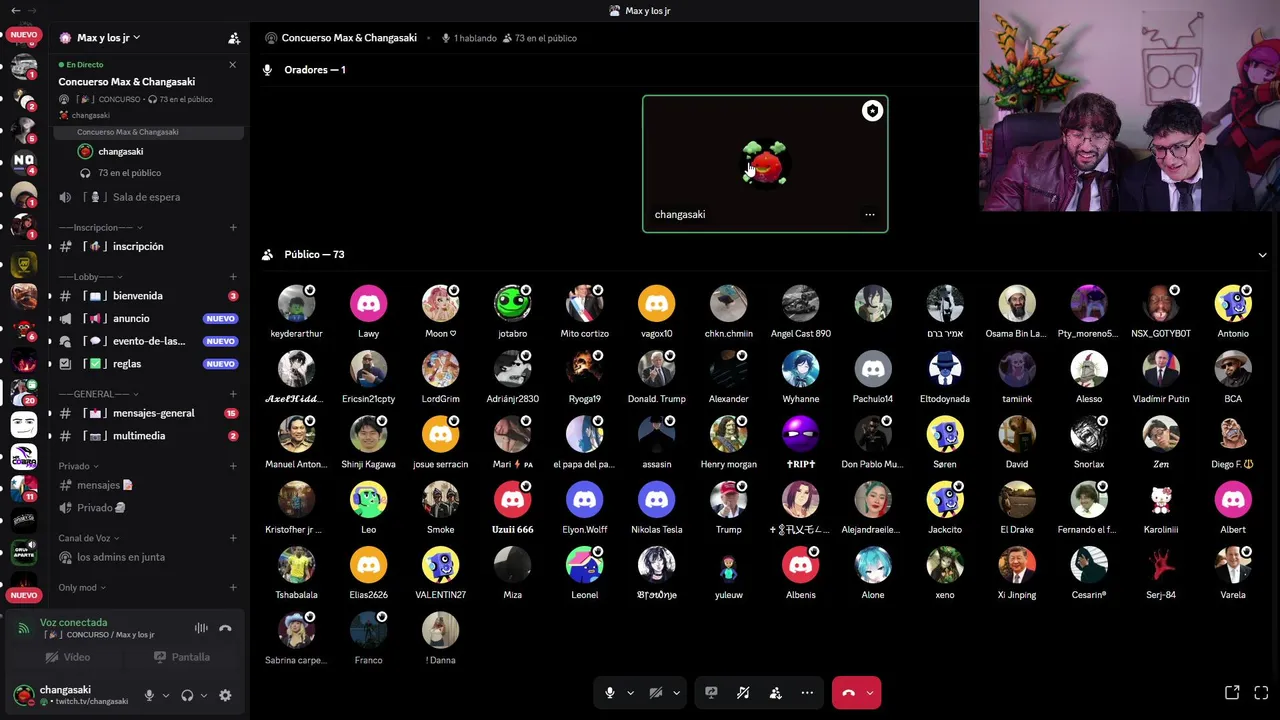
Task: Click audience member ! Danna avatar
Action: coord(440,630)
